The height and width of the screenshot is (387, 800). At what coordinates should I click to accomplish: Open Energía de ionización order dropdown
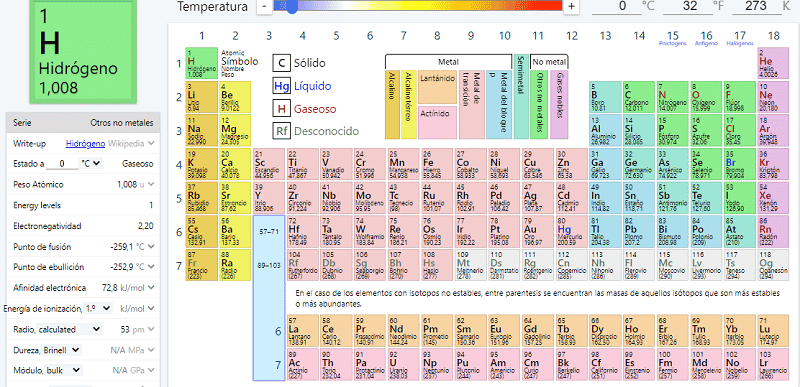click(98, 308)
